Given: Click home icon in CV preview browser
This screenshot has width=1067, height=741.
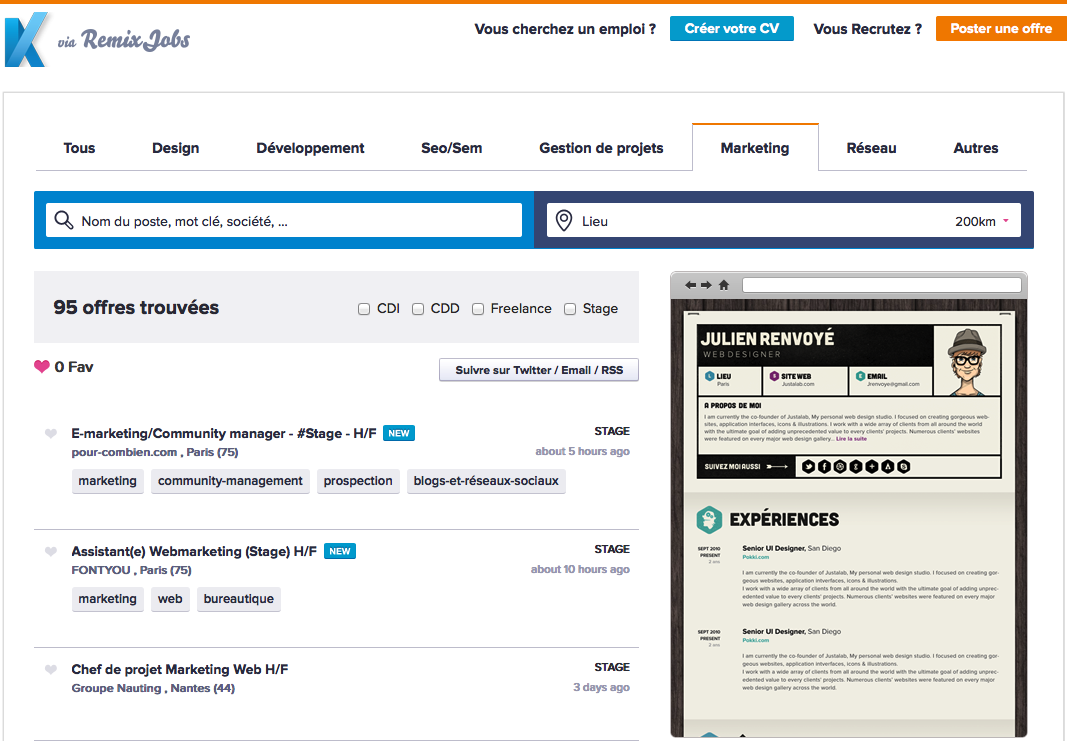Looking at the screenshot, I should point(724,286).
